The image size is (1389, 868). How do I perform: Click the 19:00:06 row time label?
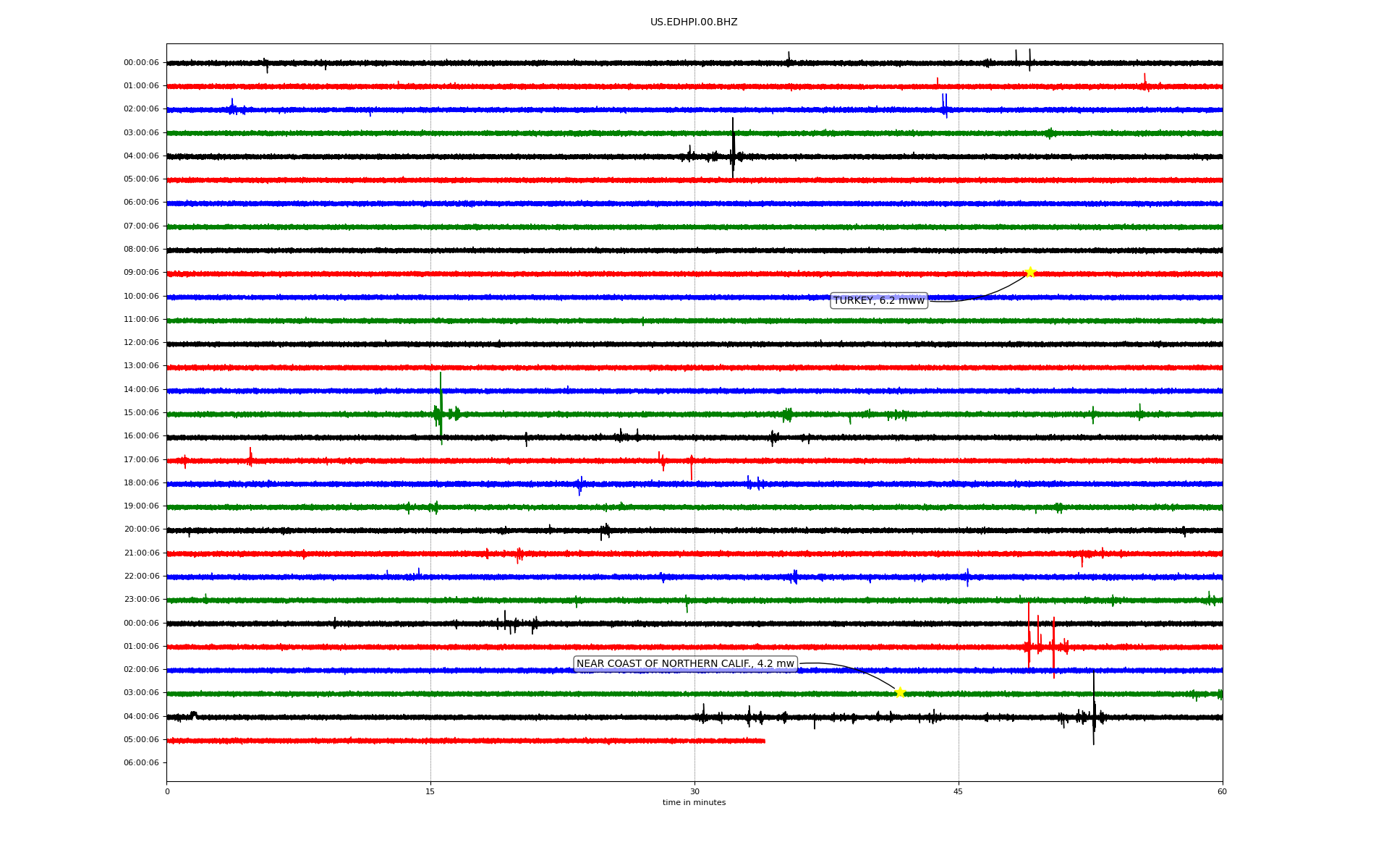point(141,506)
